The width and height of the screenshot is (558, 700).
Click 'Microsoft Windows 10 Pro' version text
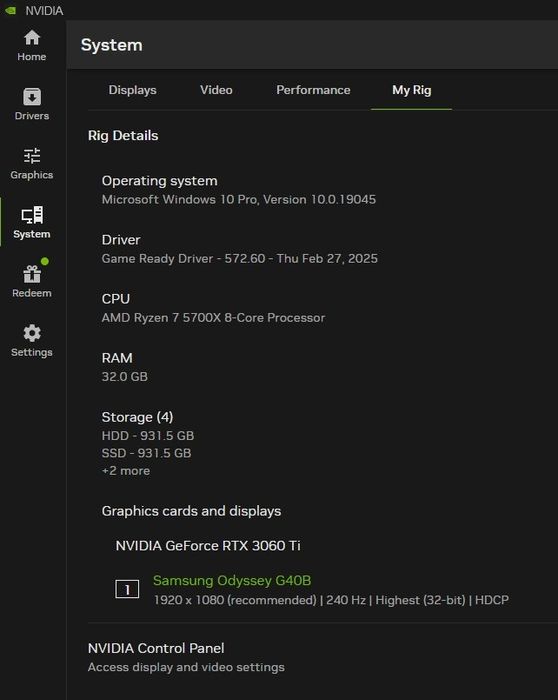[239, 199]
